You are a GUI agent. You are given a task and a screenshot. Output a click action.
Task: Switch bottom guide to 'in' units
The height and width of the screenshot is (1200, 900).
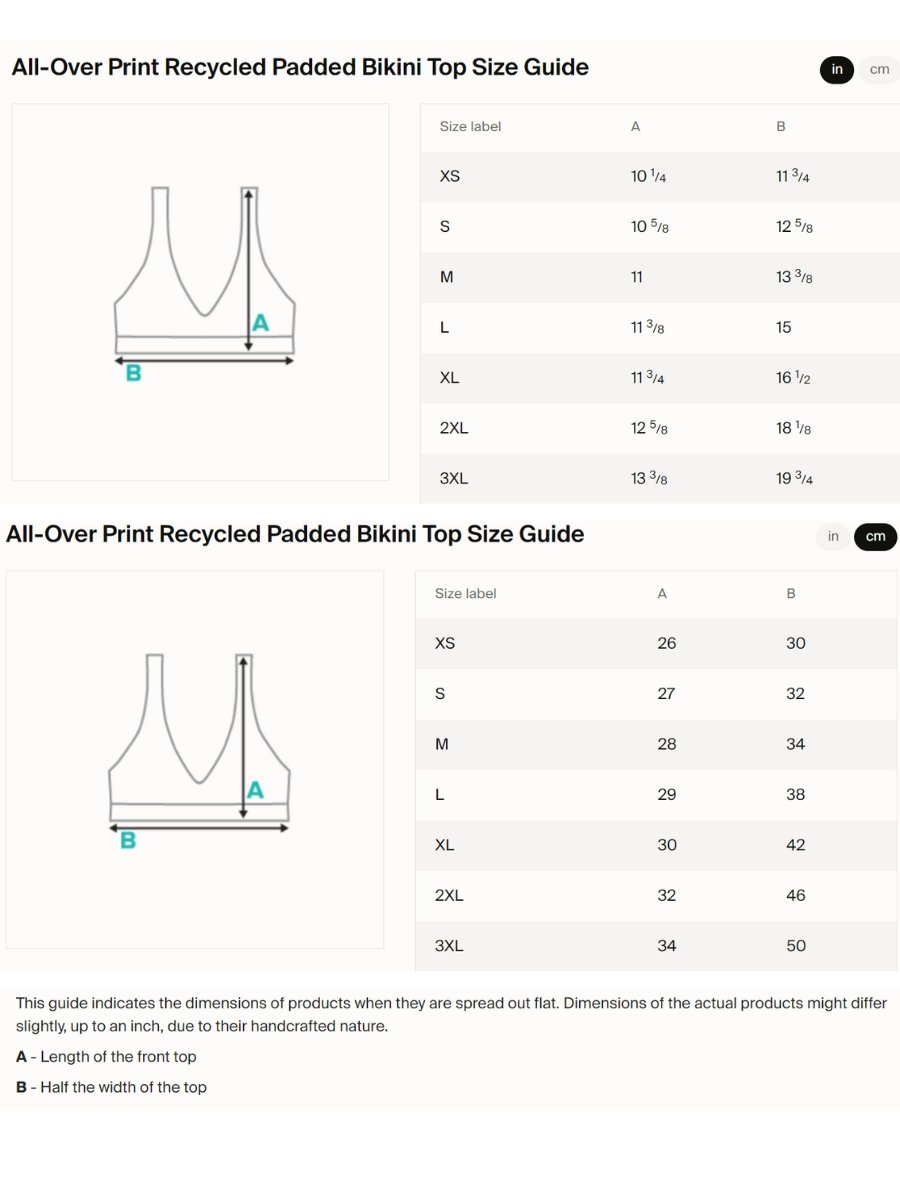(833, 537)
